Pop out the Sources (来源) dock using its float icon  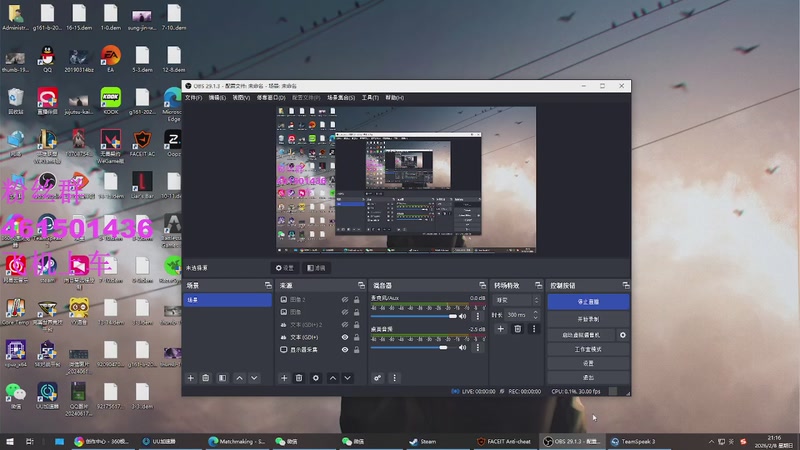361,285
